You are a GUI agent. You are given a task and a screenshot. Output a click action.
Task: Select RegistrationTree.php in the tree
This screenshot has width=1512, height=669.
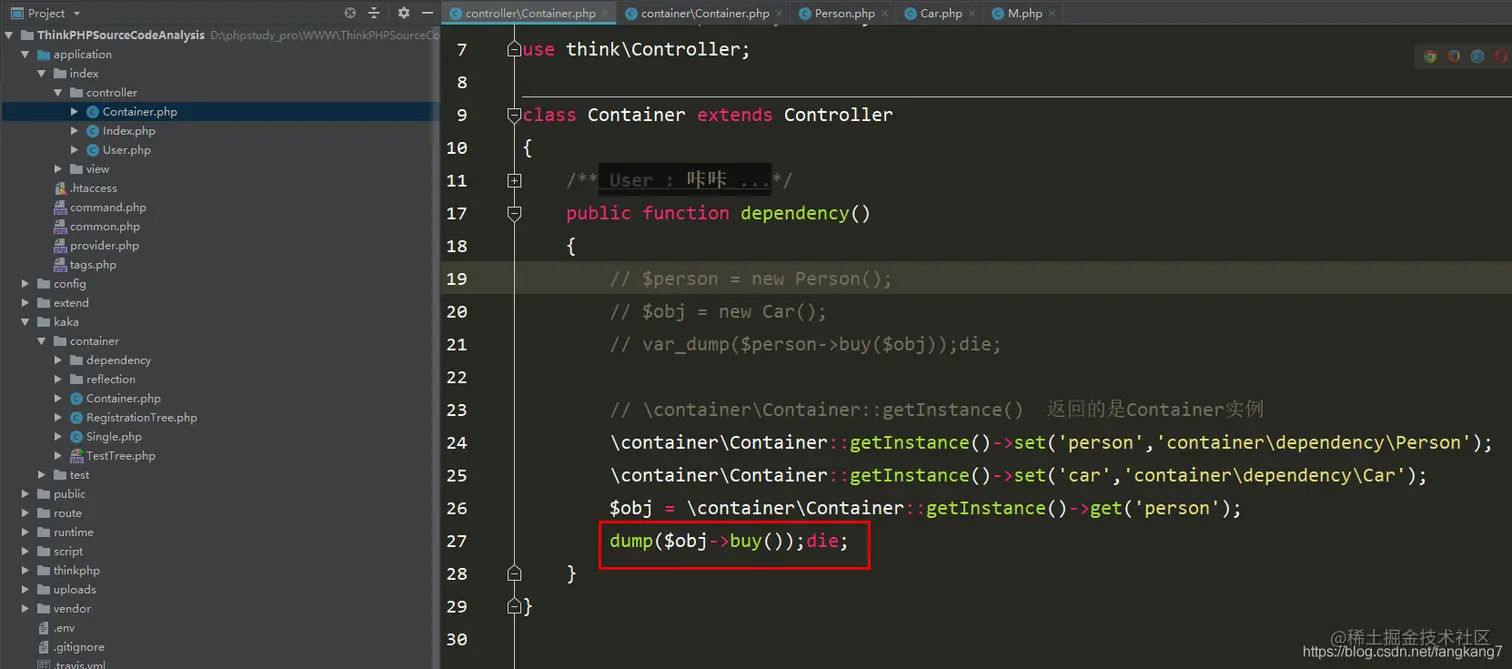(x=141, y=418)
